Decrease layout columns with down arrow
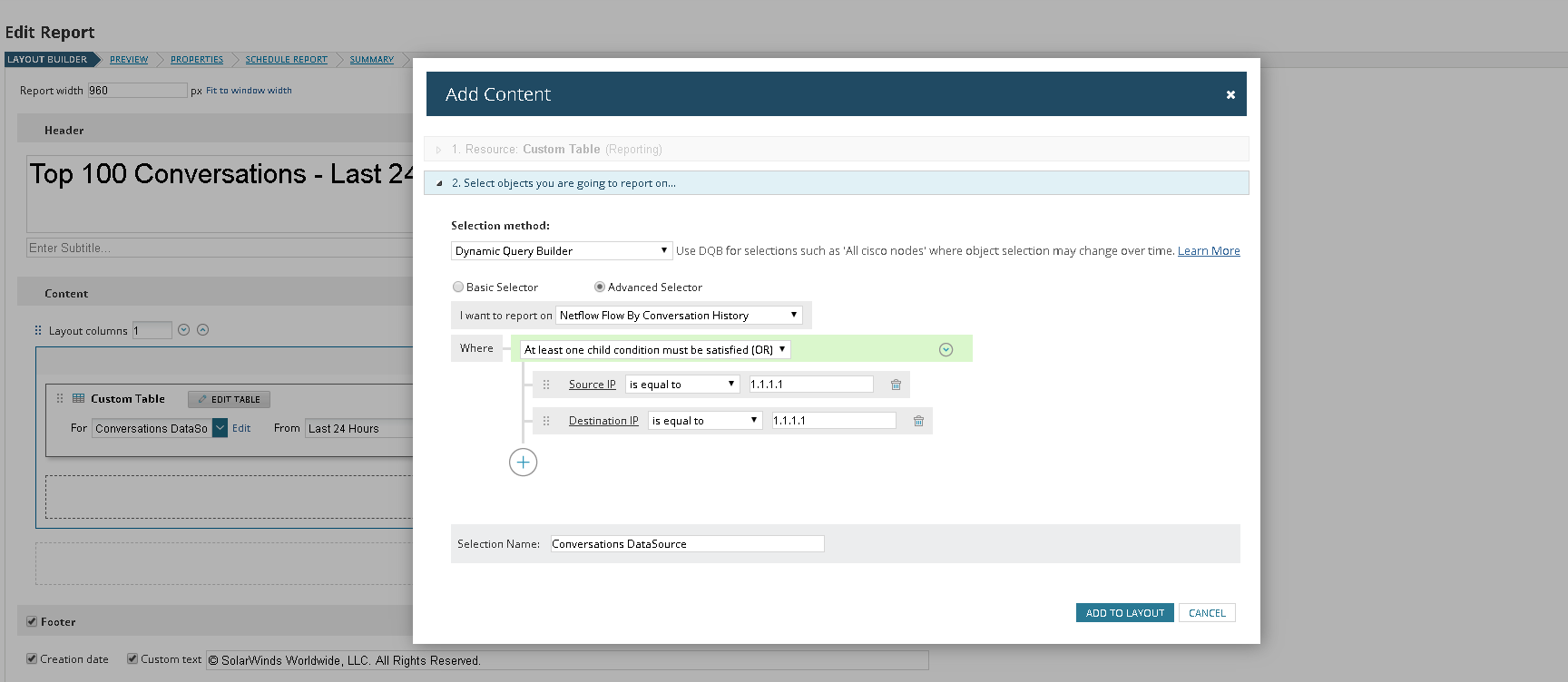 click(x=183, y=330)
